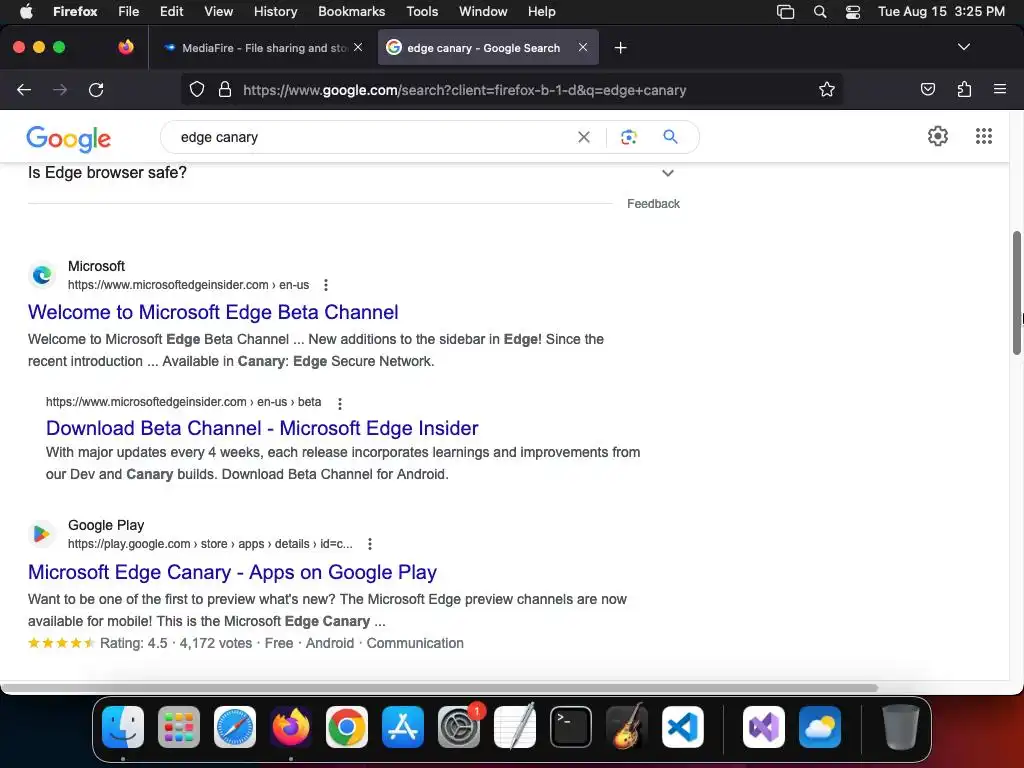Save page to Pocket icon
1024x768 pixels.
927,90
